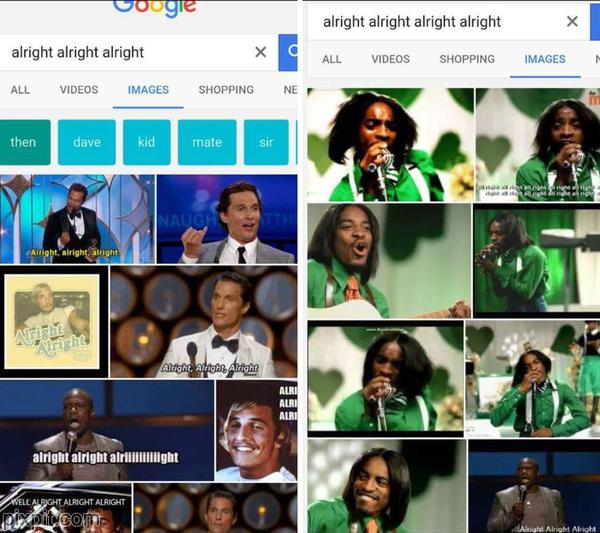Focus the 'alright alright alright' search field
Image resolution: width=600 pixels, height=533 pixels.
[x=126, y=52]
